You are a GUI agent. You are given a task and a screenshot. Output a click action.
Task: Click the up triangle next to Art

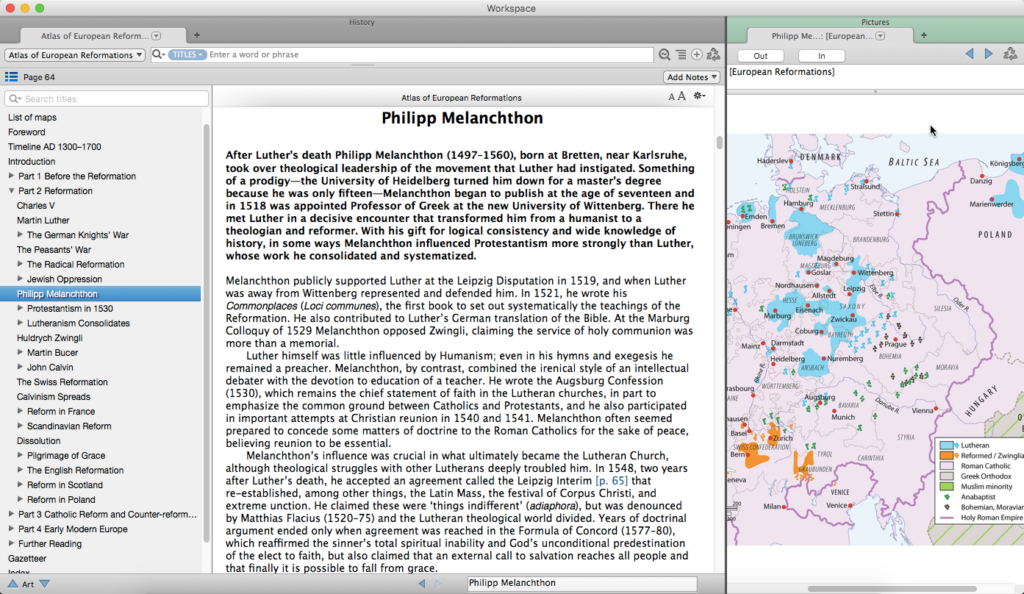12,584
